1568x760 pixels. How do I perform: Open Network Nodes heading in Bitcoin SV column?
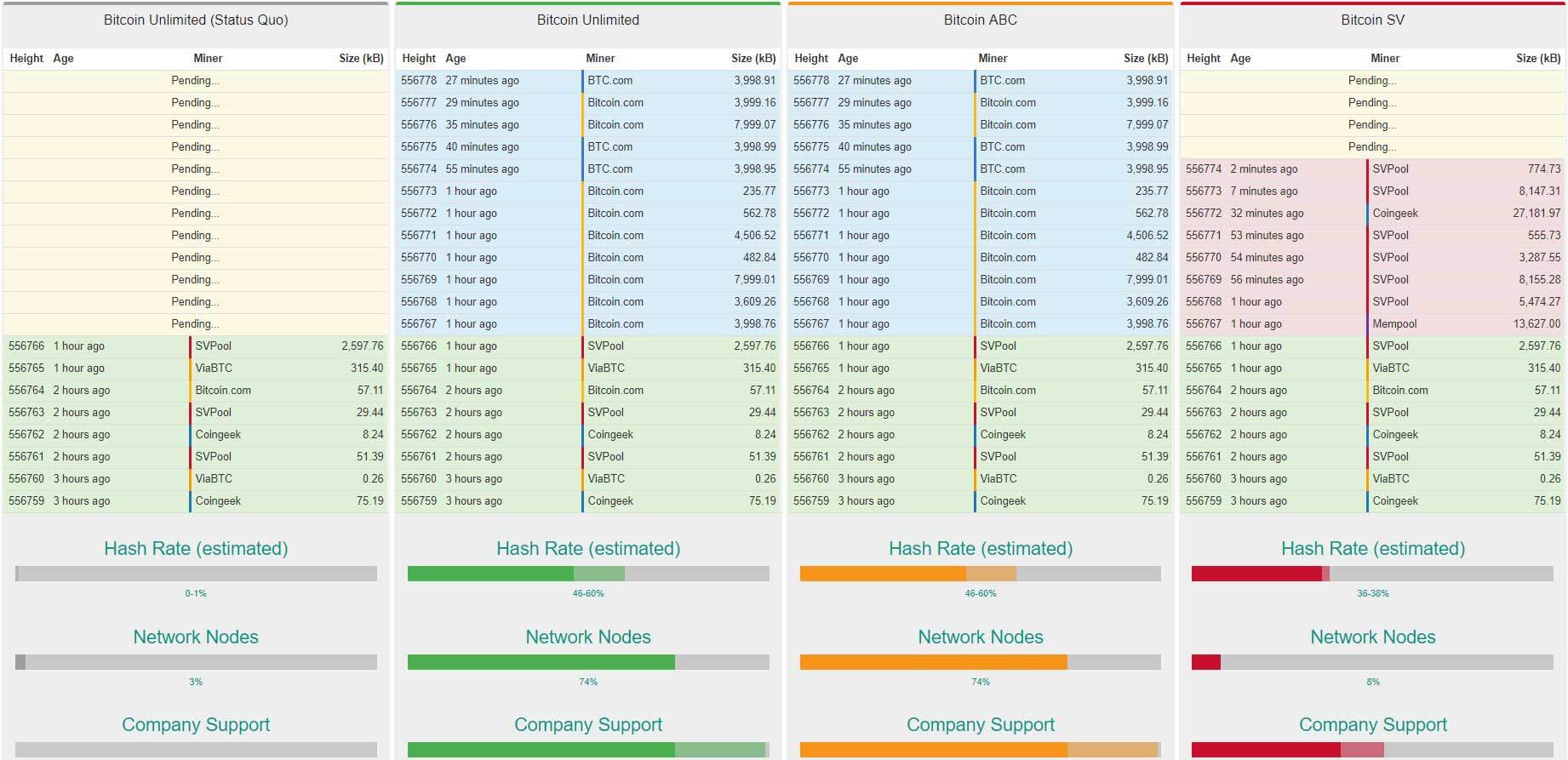click(1372, 637)
